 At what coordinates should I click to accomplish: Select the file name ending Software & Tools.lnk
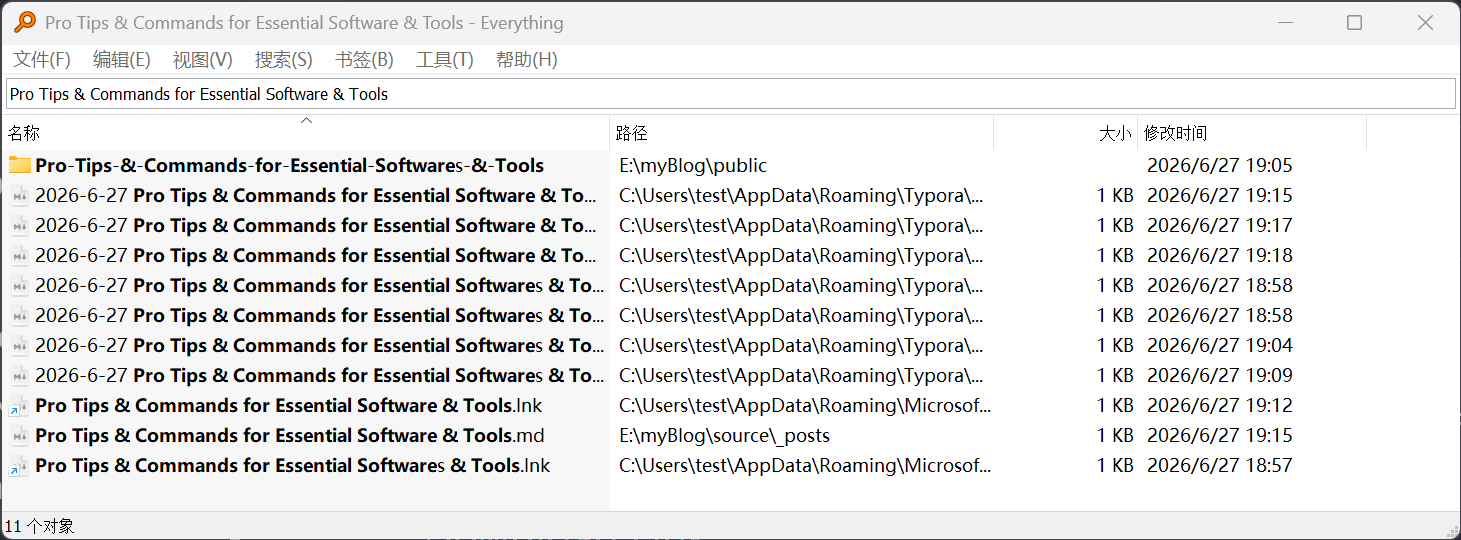point(289,405)
